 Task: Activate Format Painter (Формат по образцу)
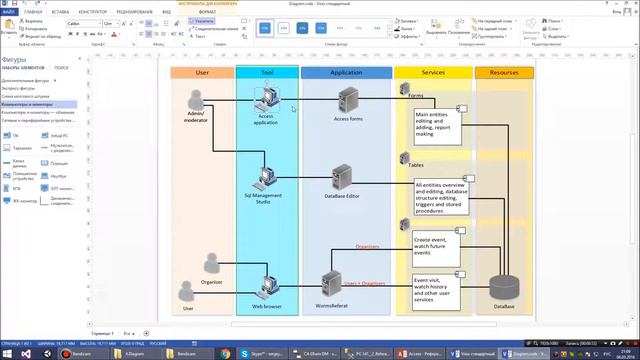[40, 36]
